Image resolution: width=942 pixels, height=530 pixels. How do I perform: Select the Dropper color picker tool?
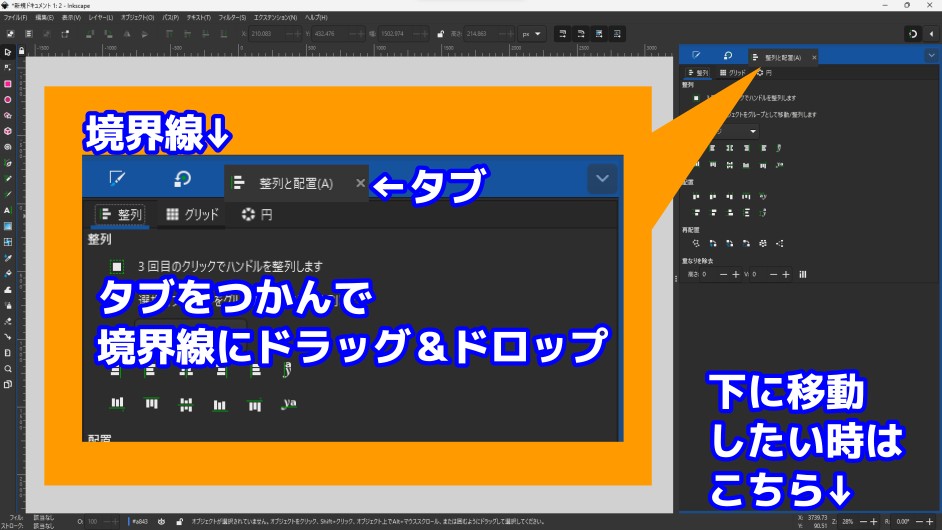click(8, 258)
